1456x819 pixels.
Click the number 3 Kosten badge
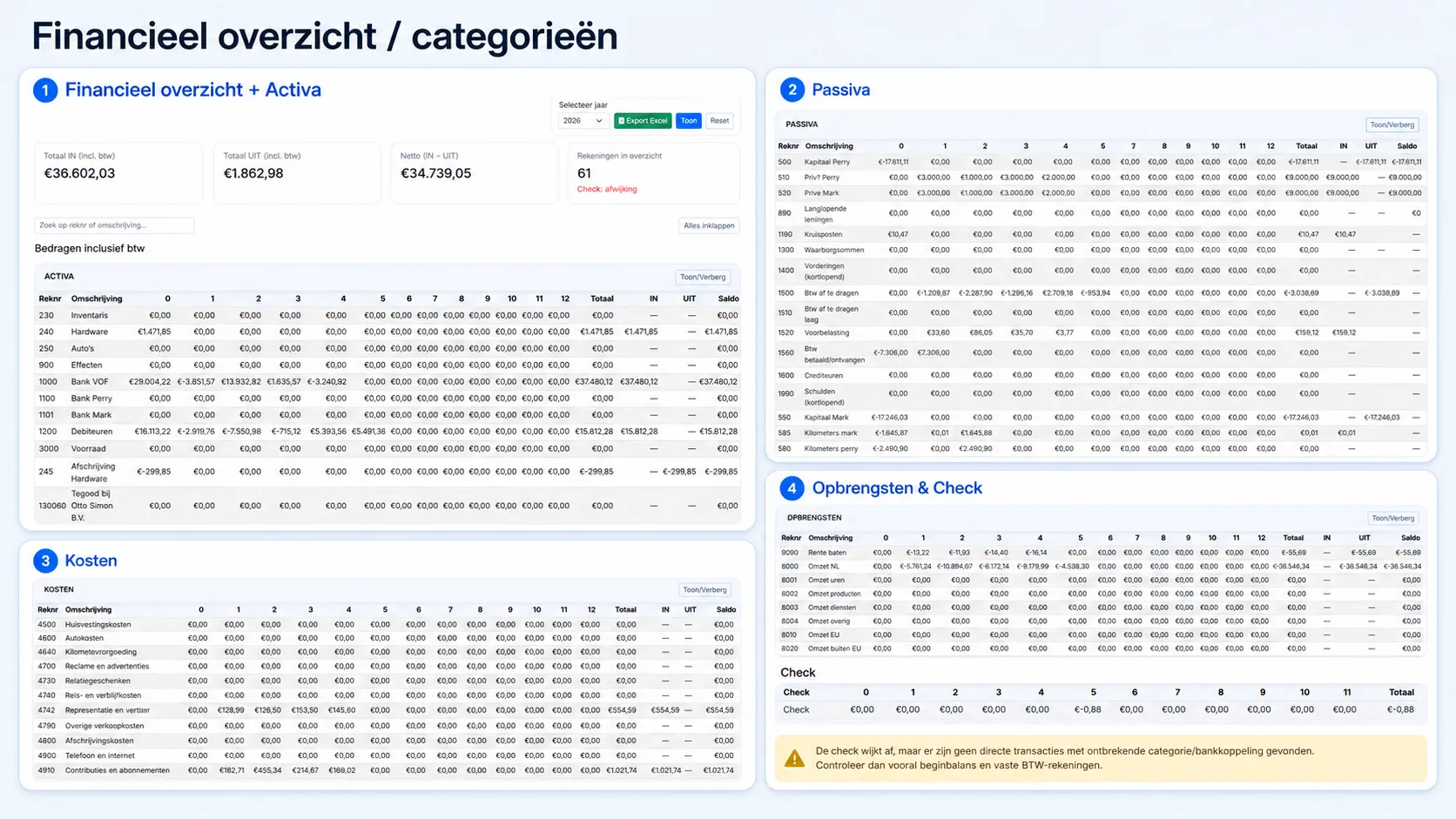(45, 561)
